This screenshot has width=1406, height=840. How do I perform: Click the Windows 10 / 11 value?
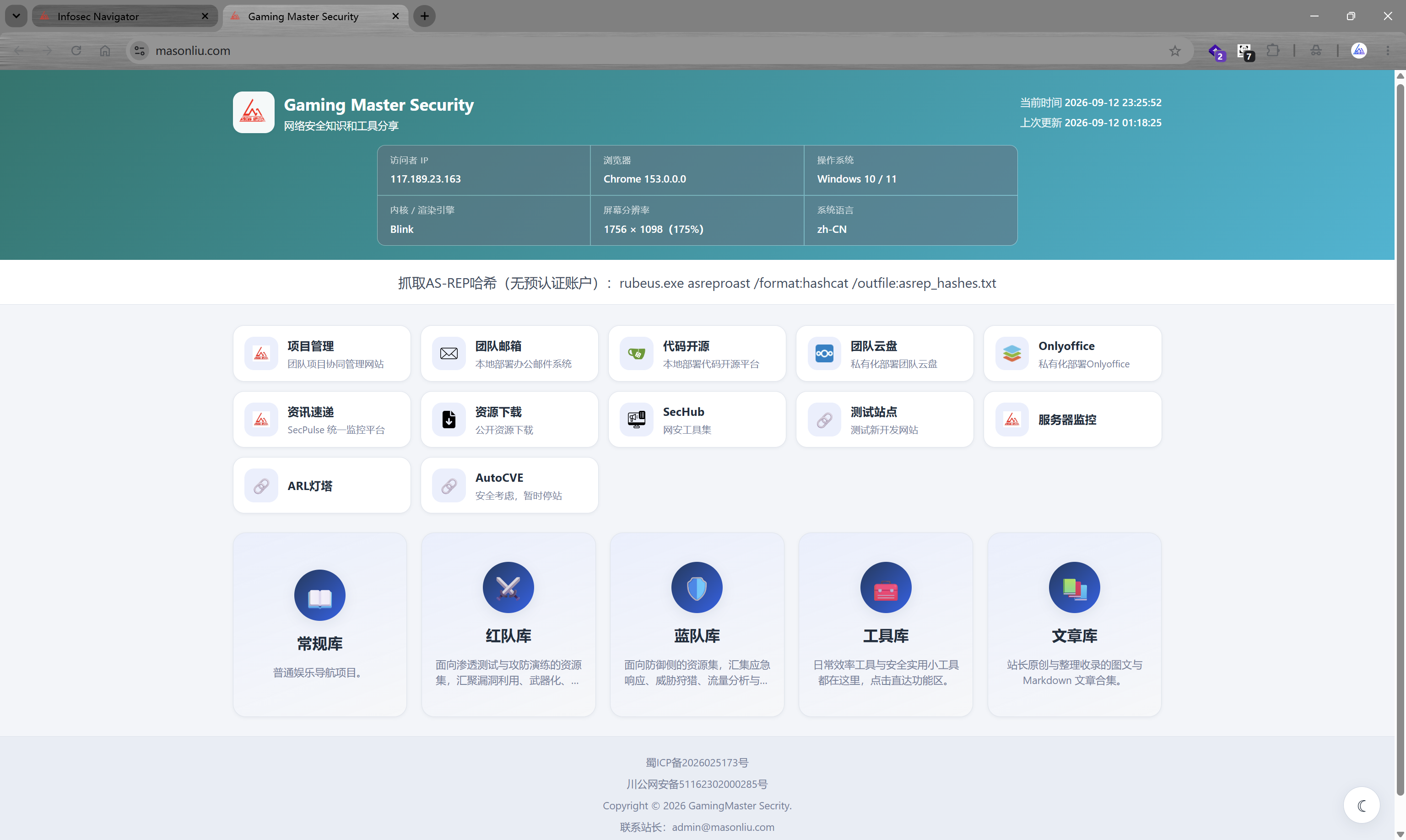point(857,179)
